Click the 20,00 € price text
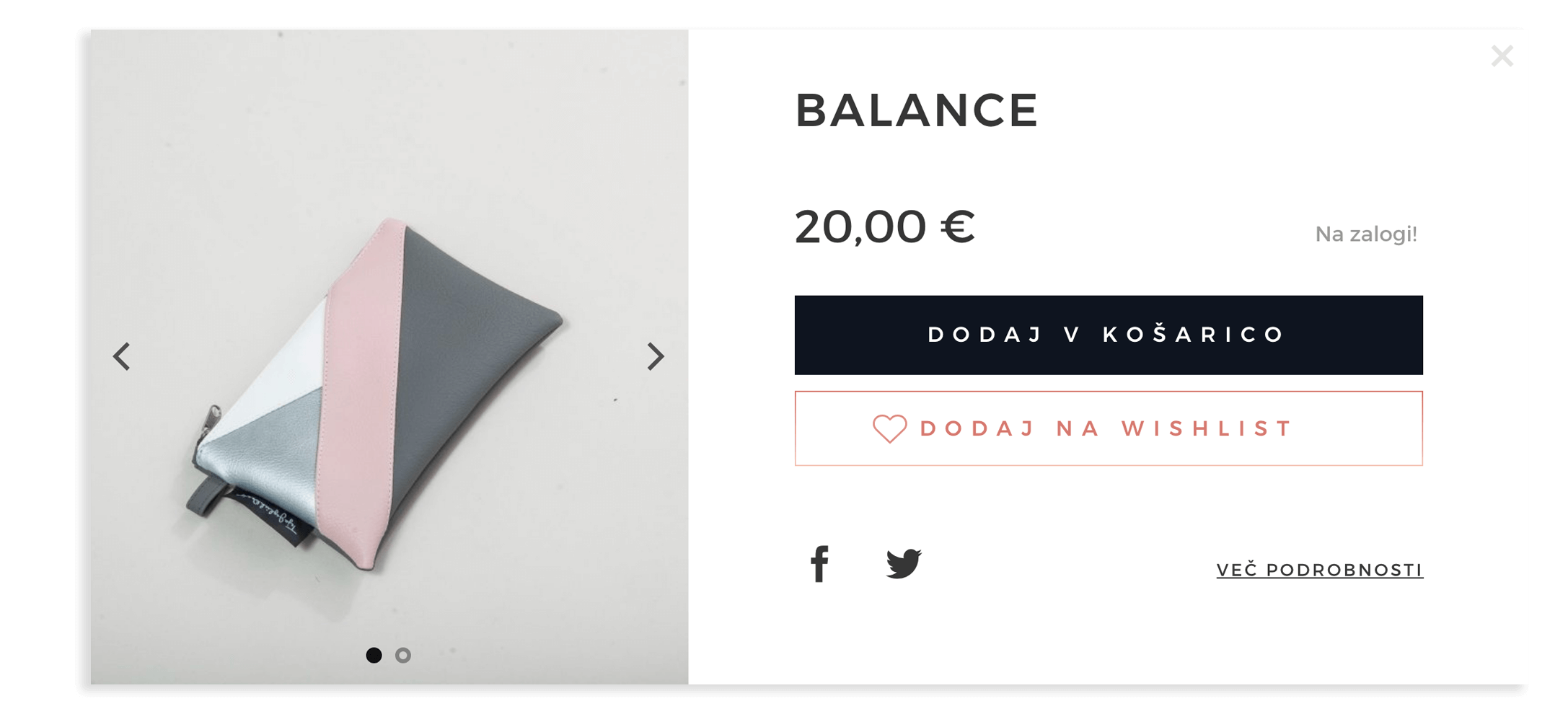The height and width of the screenshot is (714, 1568). point(885,226)
